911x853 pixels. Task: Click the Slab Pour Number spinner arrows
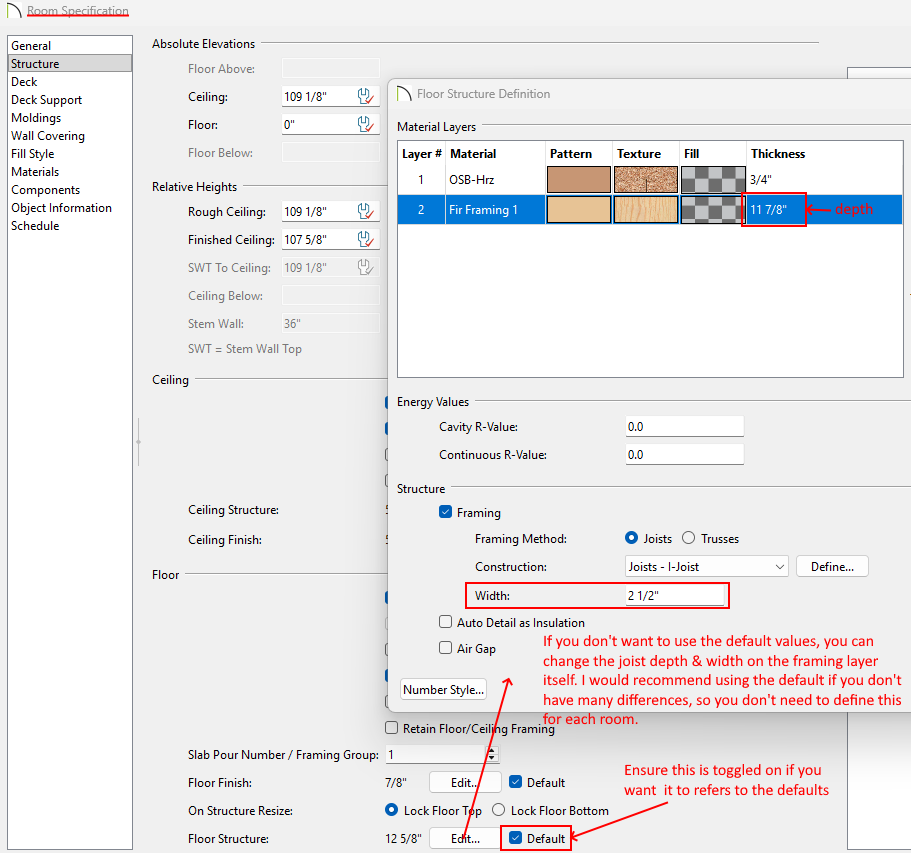491,755
